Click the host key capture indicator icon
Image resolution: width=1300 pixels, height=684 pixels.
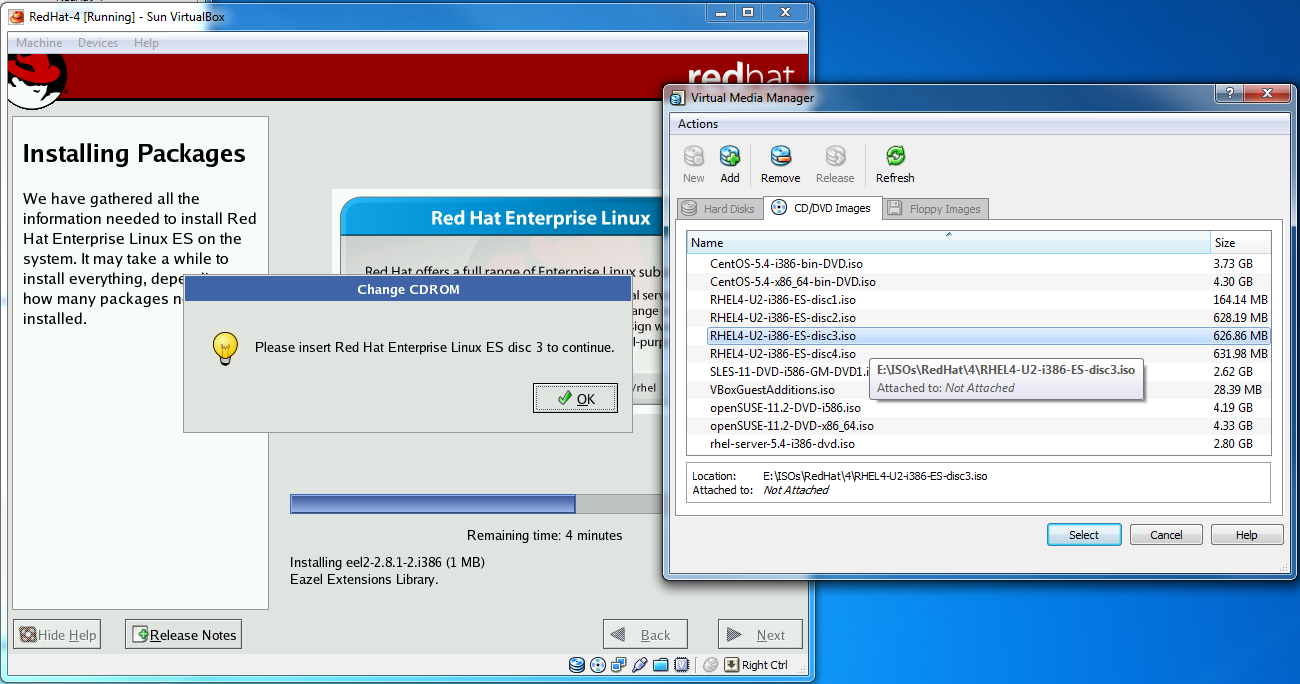point(732,665)
